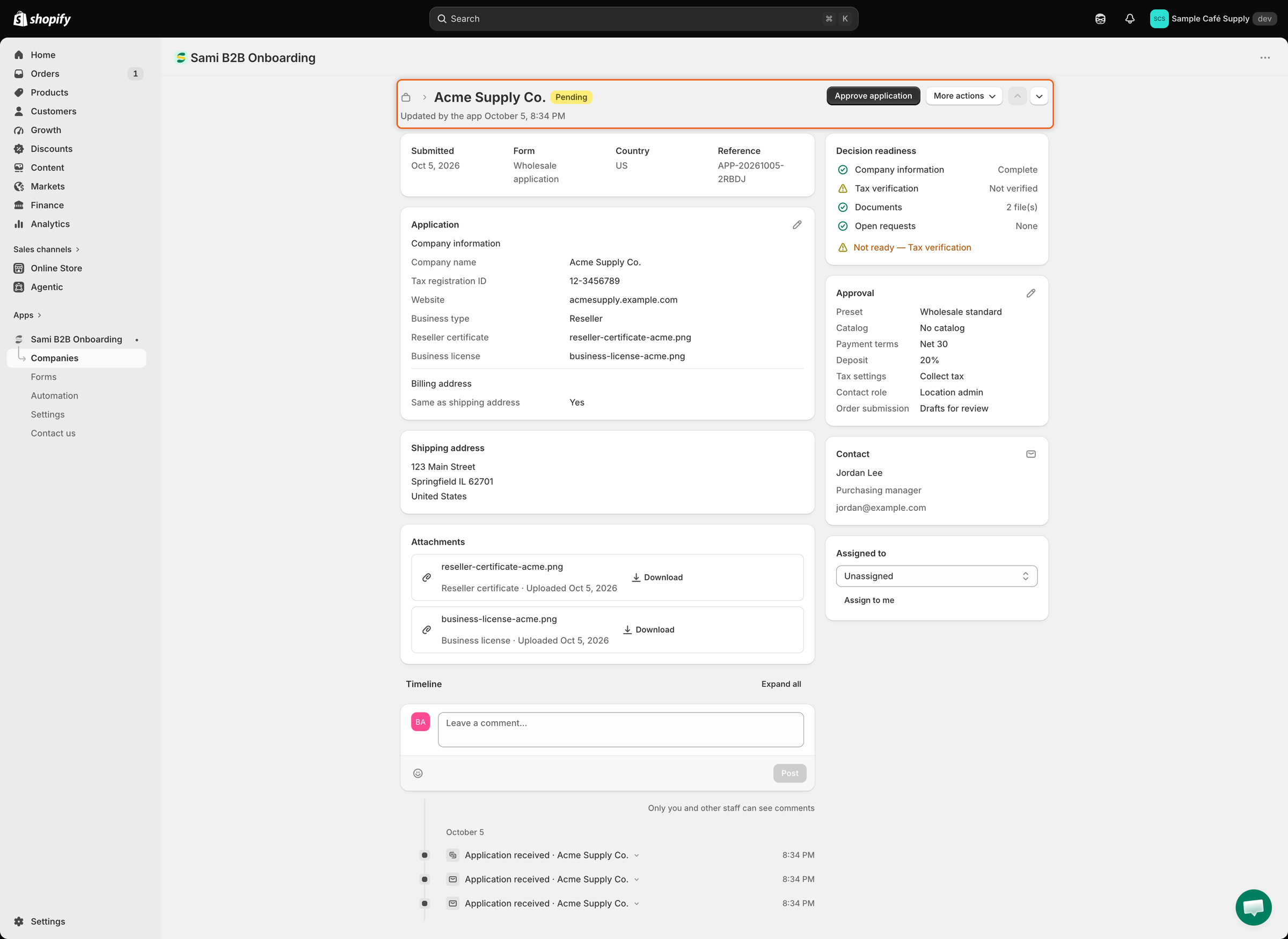Expand the More actions dropdown
The width and height of the screenshot is (1288, 939).
[x=963, y=96]
